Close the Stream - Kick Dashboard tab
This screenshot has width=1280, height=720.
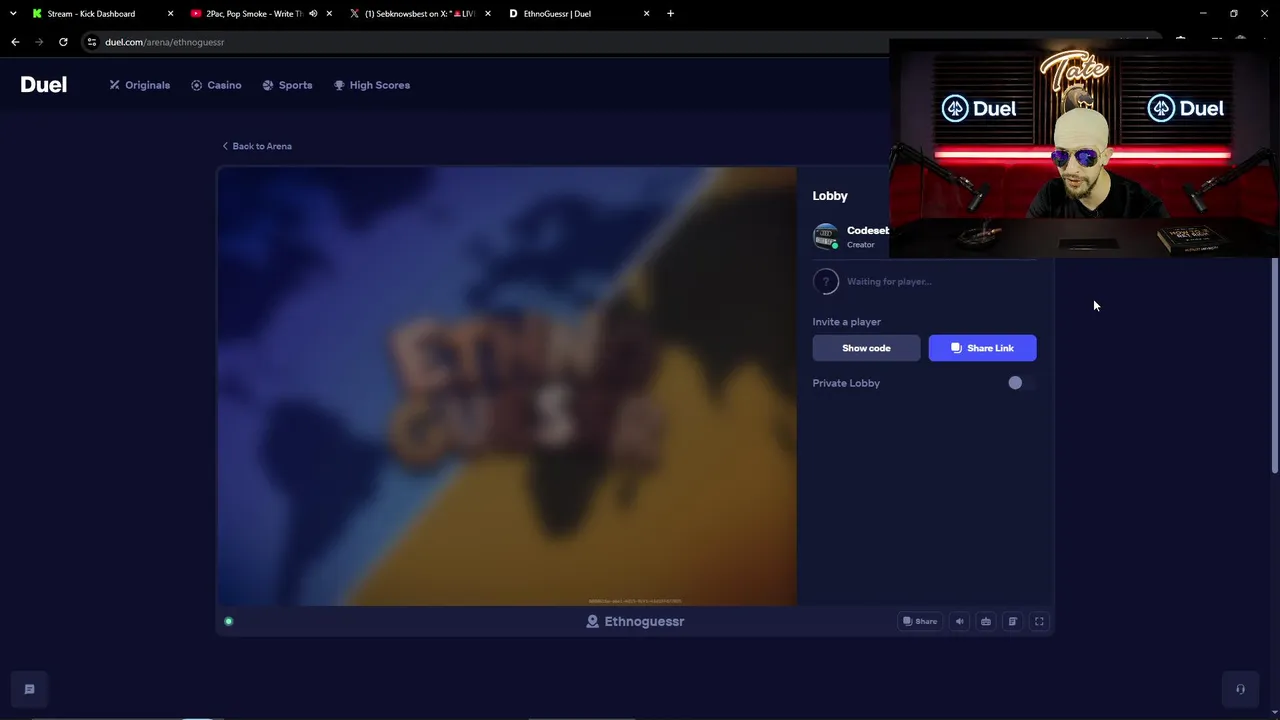(x=170, y=14)
